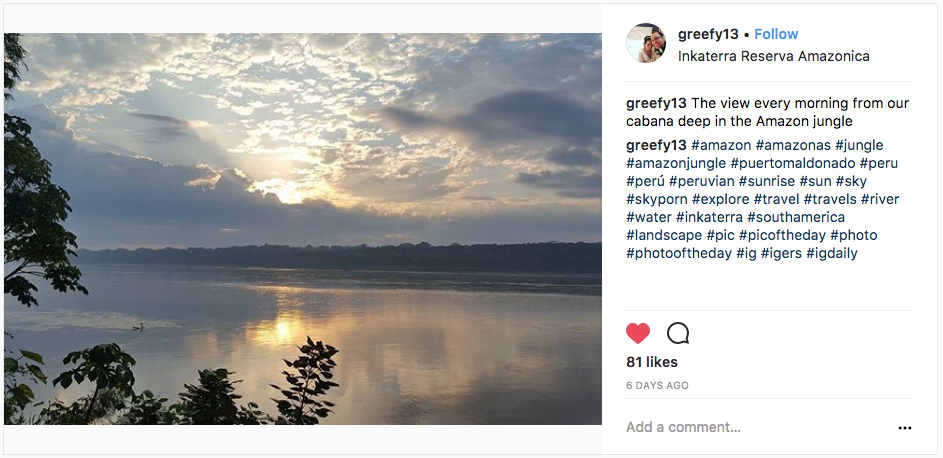Open greefy13 username in post header
943x458 pixels.
click(x=708, y=34)
